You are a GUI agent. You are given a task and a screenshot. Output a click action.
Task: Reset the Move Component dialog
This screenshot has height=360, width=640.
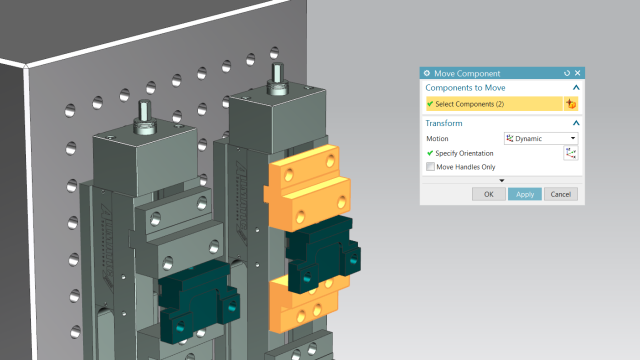click(x=567, y=73)
